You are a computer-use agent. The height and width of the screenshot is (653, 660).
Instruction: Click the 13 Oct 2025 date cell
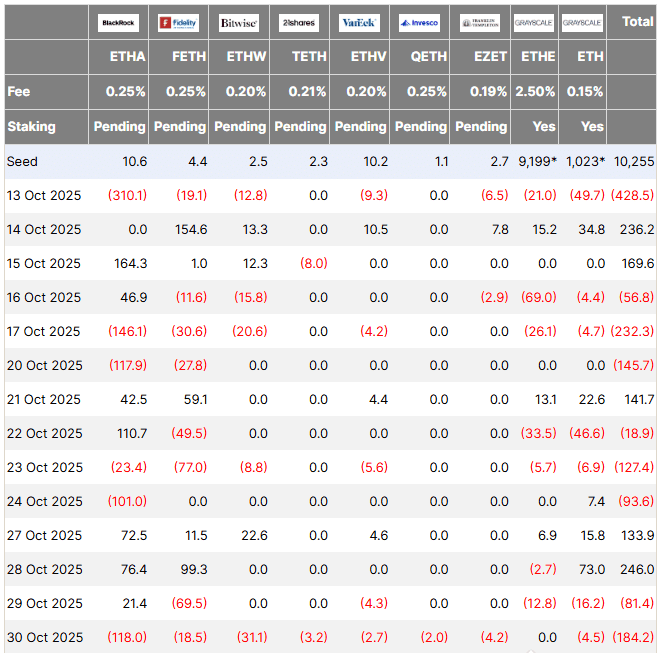click(x=44, y=195)
